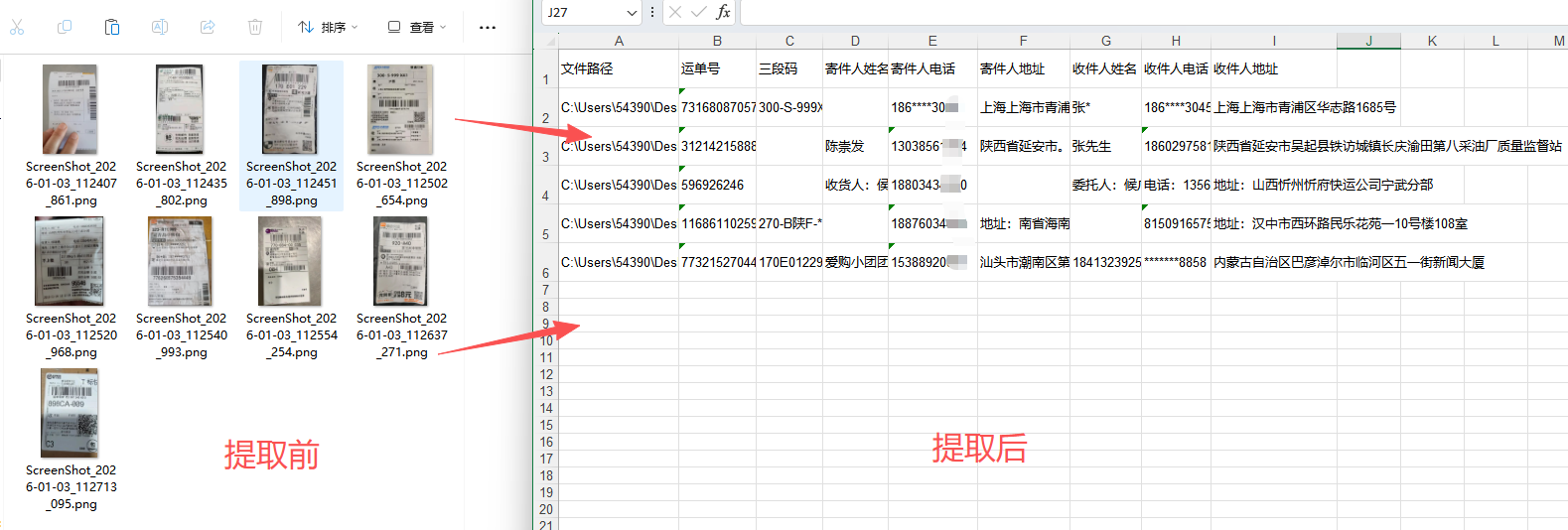Click the Delete trash icon in Explorer
This screenshot has width=1568, height=530.
(x=255, y=27)
